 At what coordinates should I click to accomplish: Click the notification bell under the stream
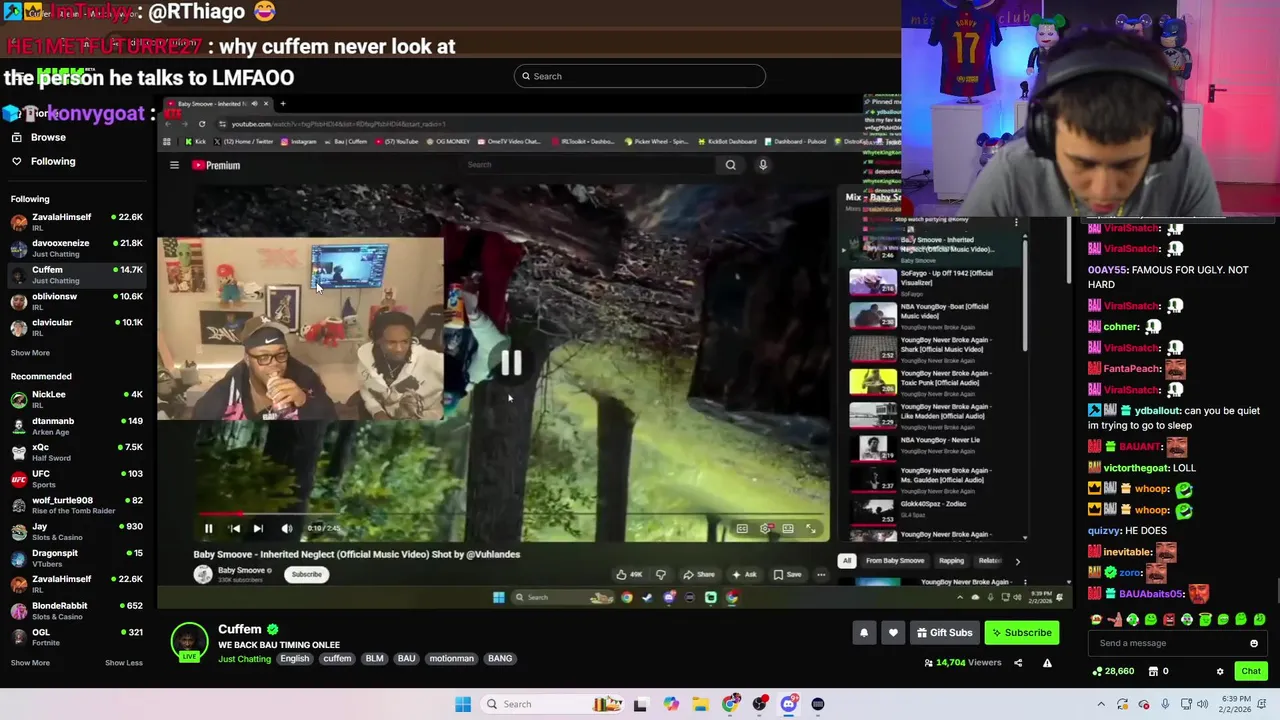point(864,633)
